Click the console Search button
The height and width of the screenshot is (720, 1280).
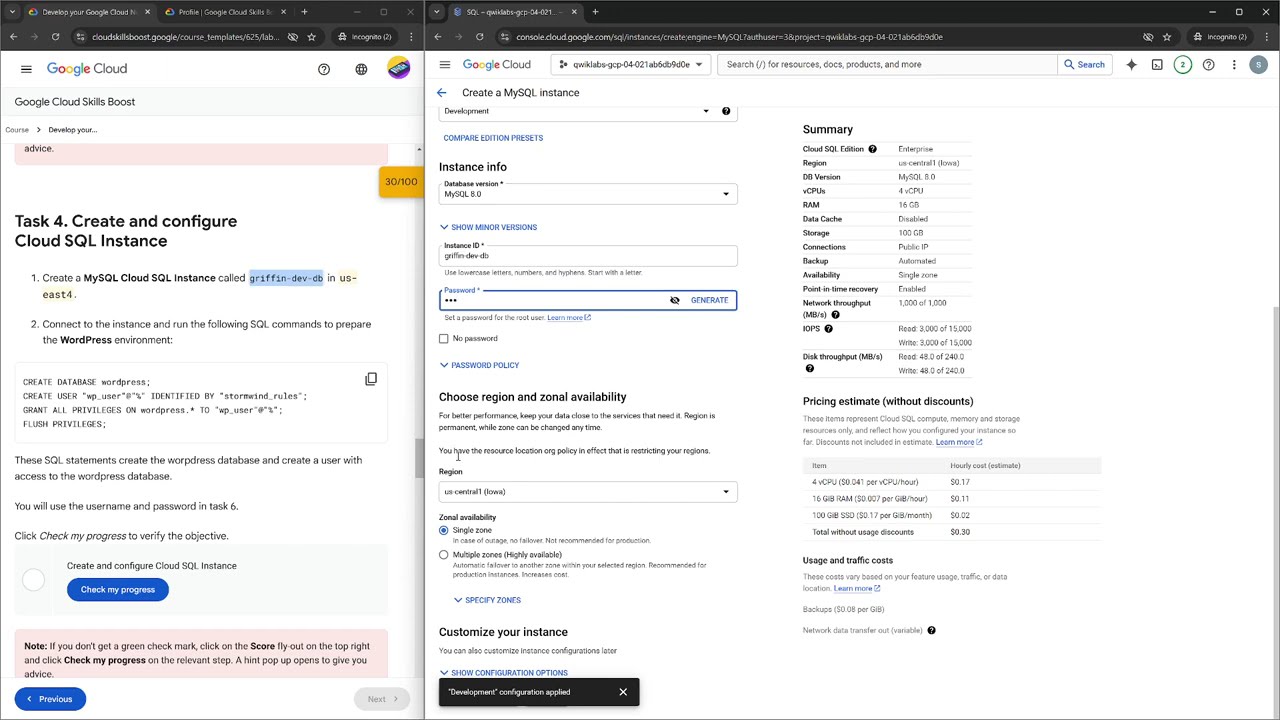click(x=1084, y=64)
